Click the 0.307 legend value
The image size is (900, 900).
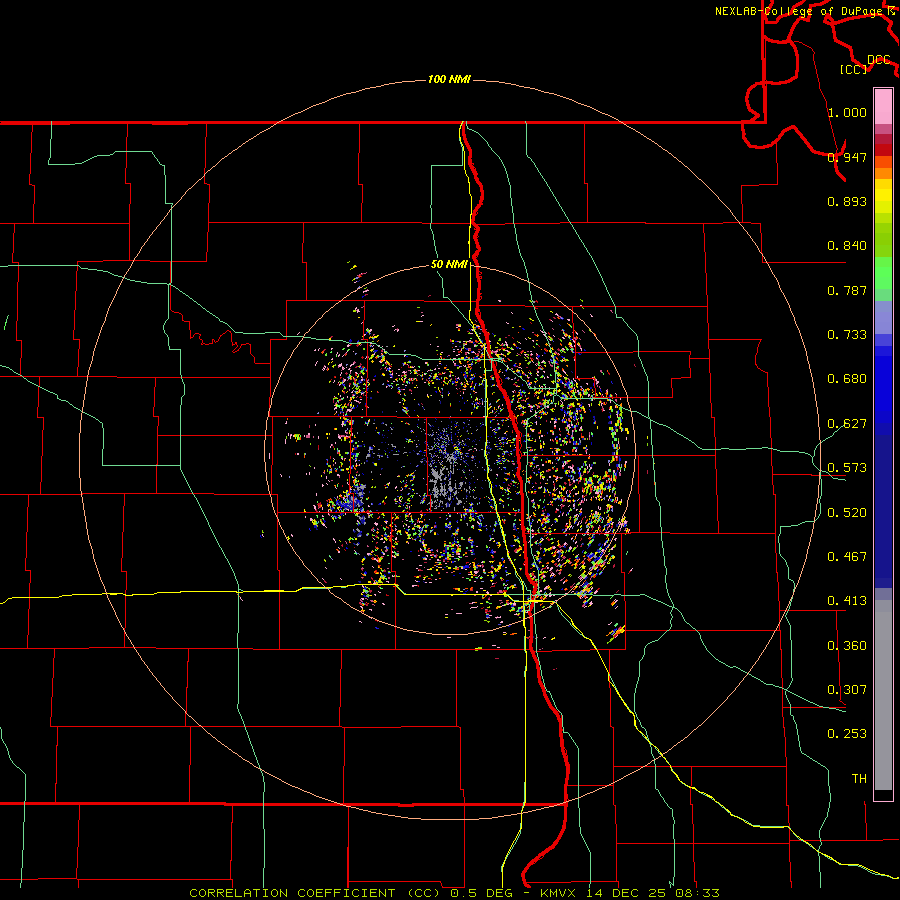(847, 690)
